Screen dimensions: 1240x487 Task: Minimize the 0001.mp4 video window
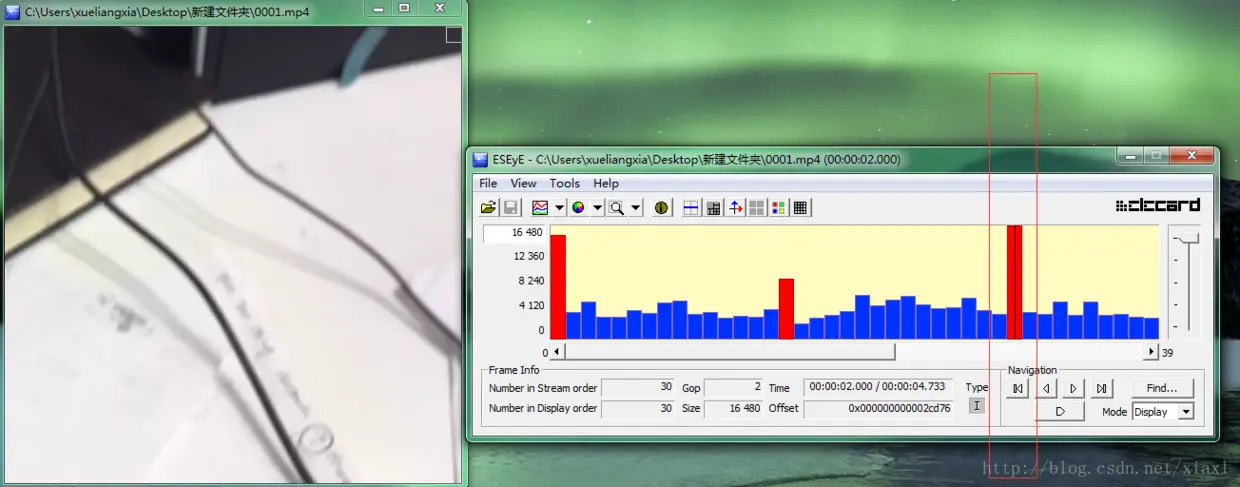coord(377,8)
